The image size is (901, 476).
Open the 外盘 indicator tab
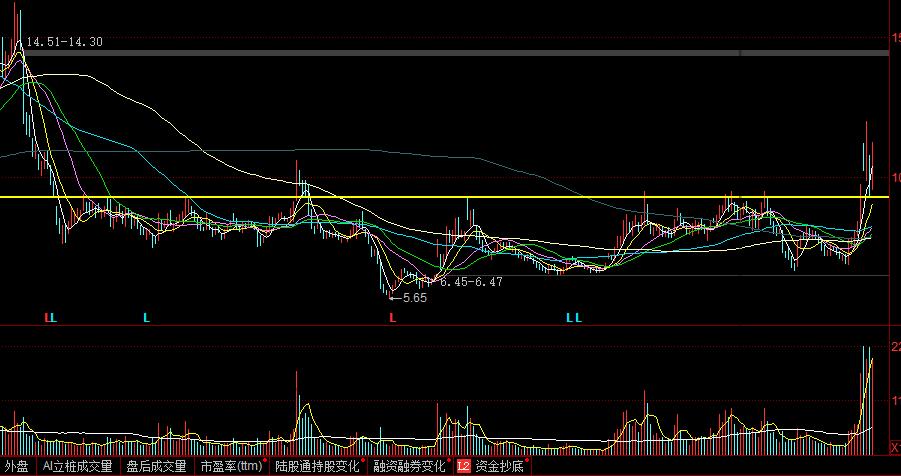[17, 466]
